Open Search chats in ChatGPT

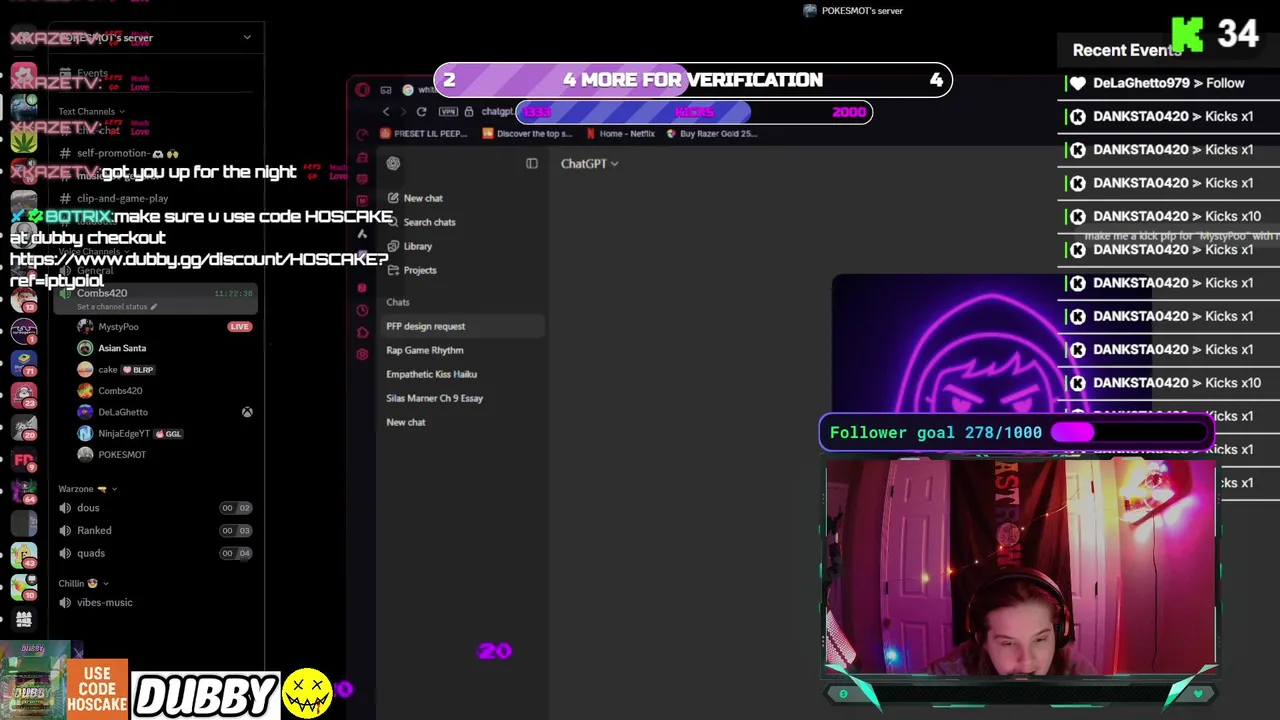(421, 222)
